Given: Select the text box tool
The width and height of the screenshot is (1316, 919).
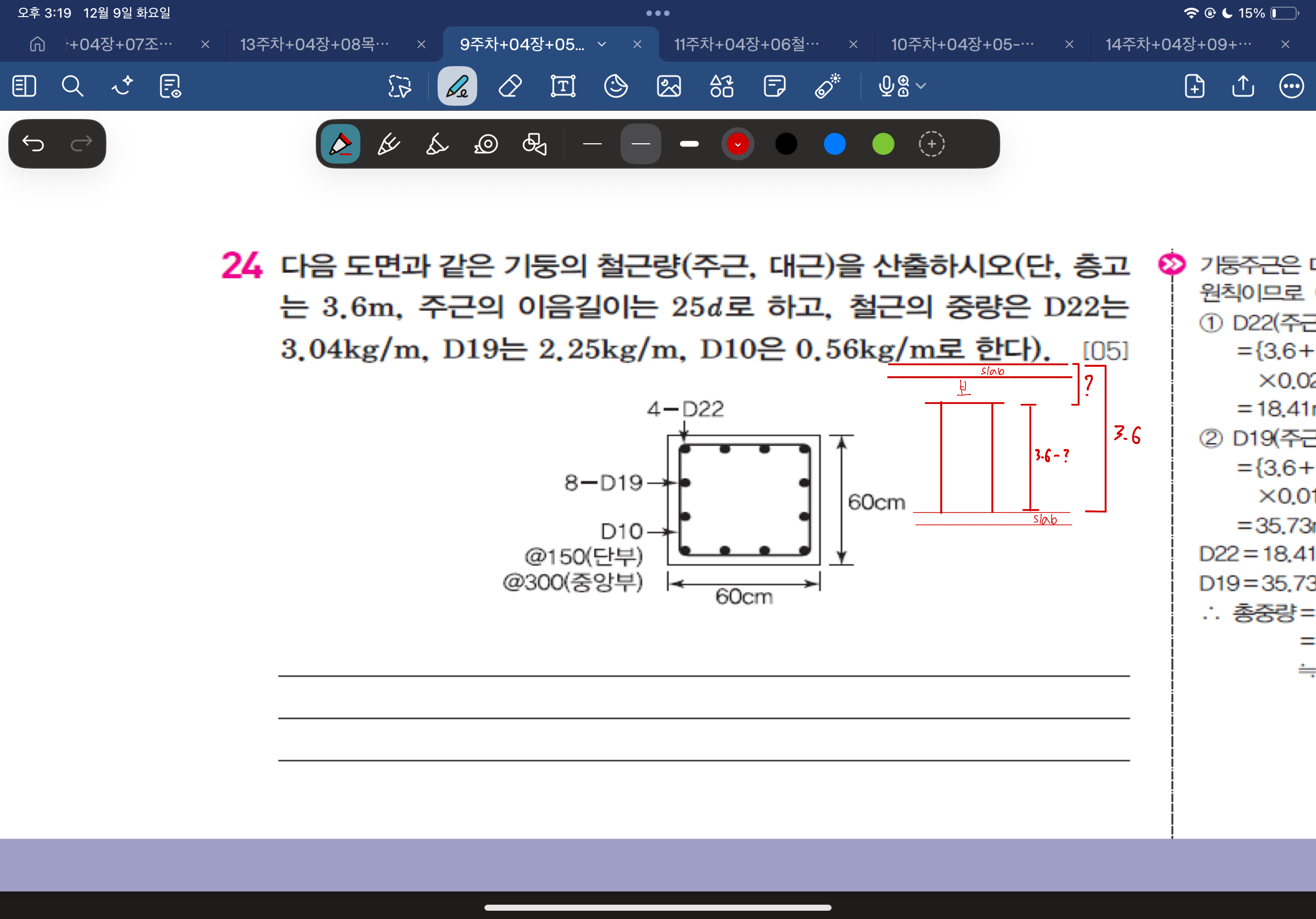Looking at the screenshot, I should pyautogui.click(x=563, y=87).
